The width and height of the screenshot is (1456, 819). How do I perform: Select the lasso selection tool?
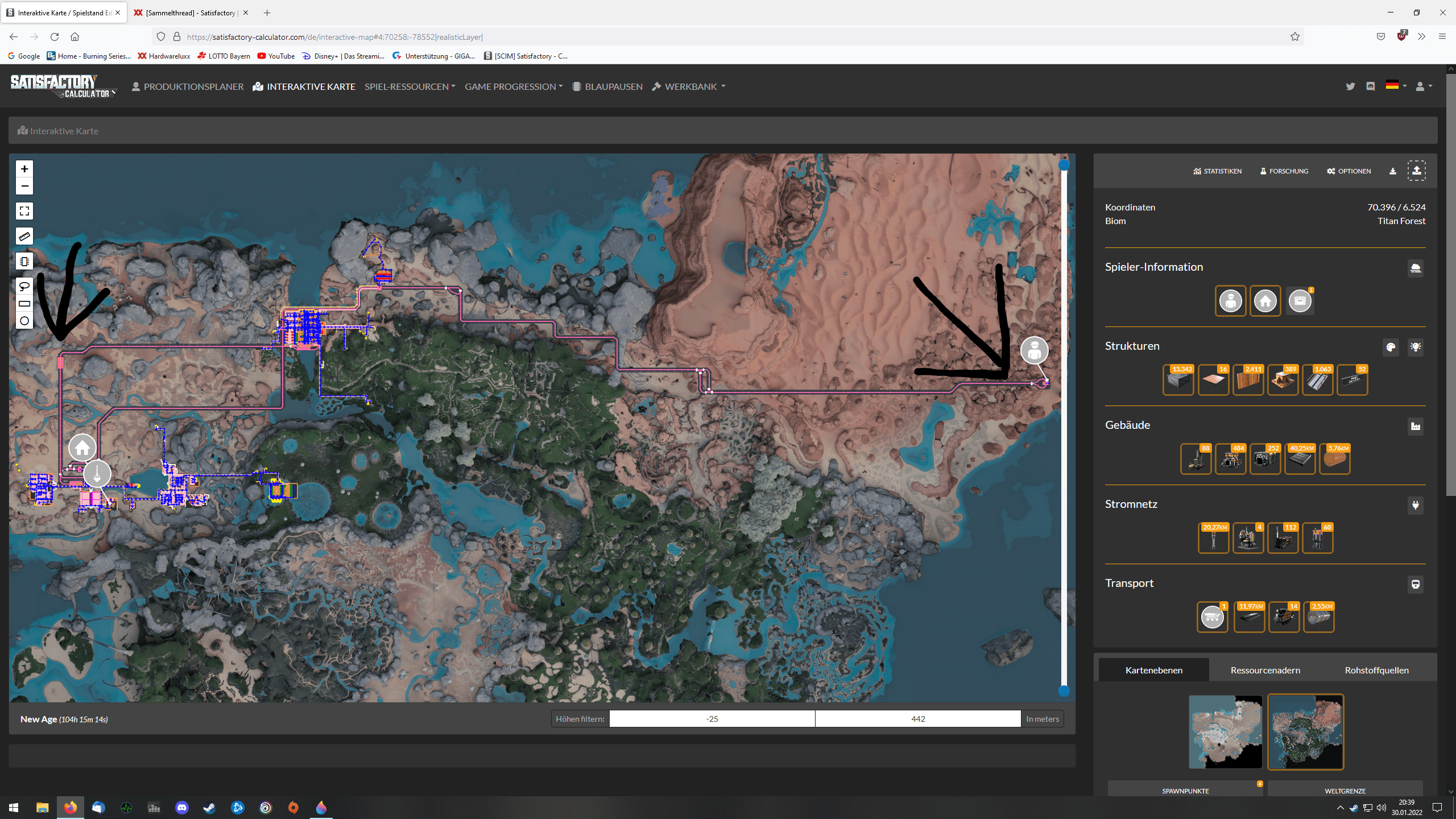coord(24,286)
